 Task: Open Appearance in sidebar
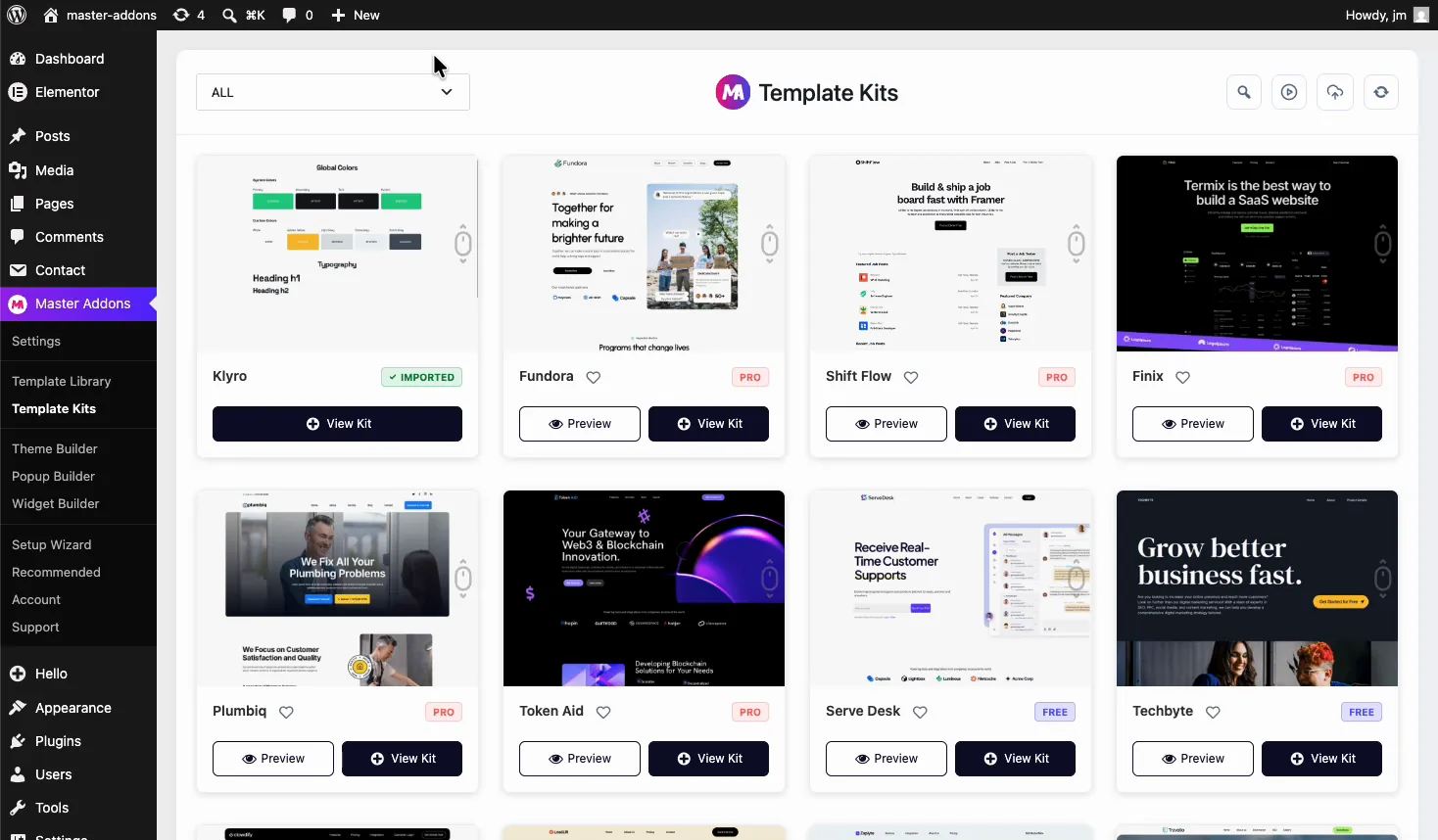(x=78, y=708)
